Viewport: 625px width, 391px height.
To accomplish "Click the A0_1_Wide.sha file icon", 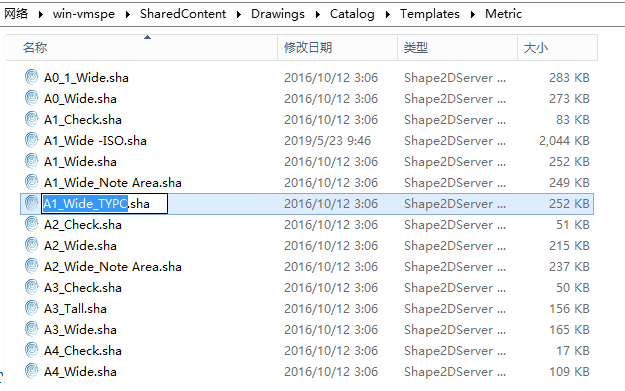I will pos(31,77).
